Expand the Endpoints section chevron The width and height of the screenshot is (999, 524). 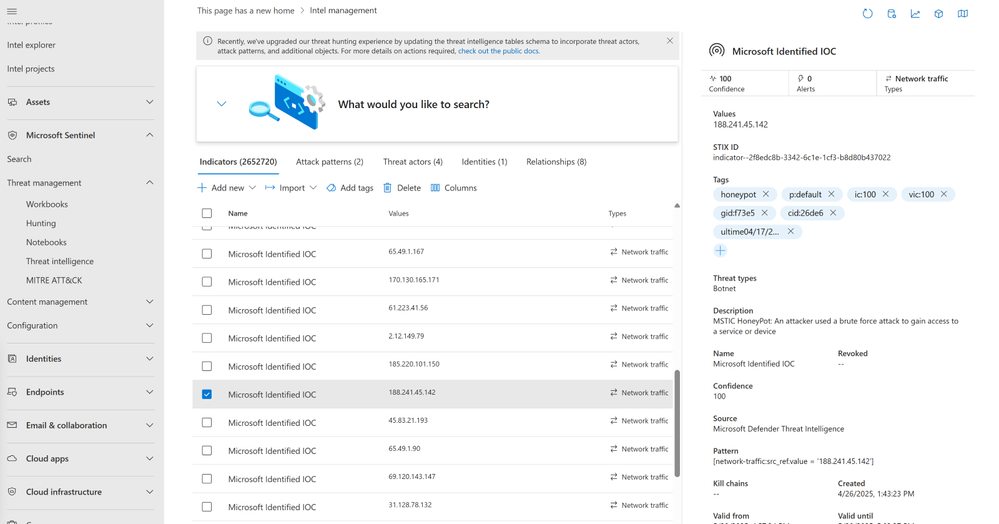[x=149, y=392]
